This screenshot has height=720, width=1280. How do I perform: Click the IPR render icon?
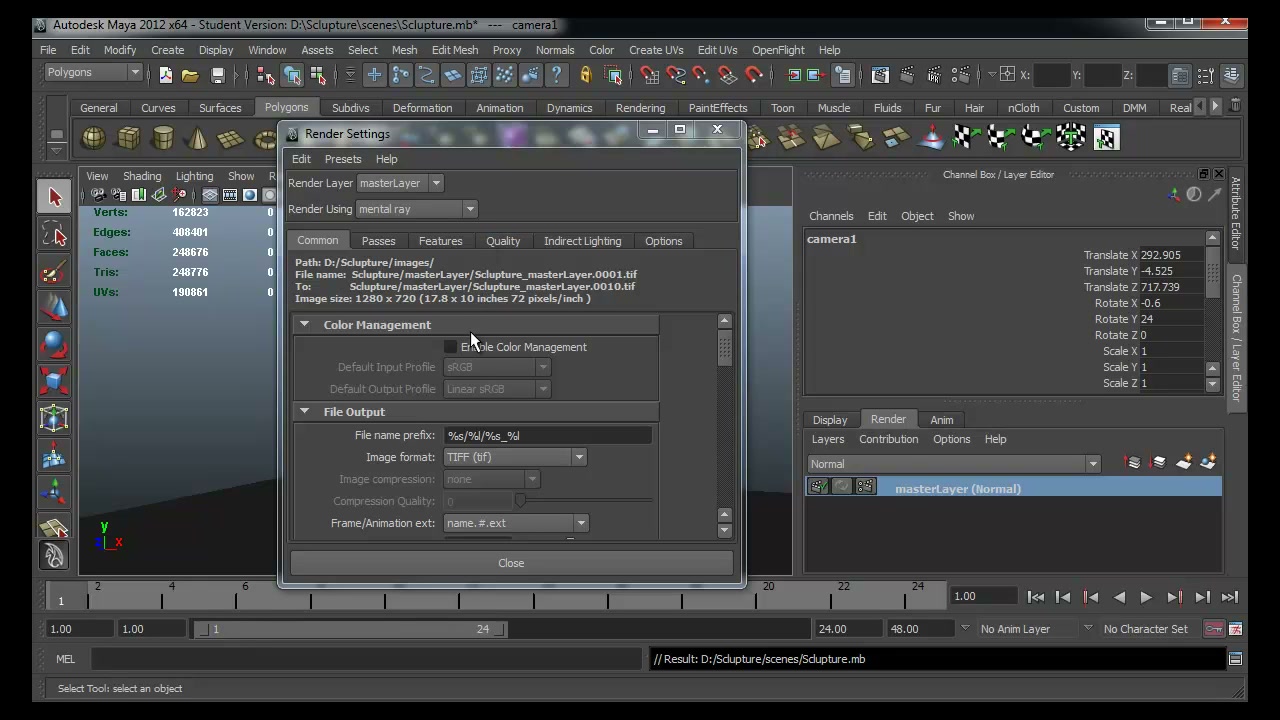pos(934,74)
